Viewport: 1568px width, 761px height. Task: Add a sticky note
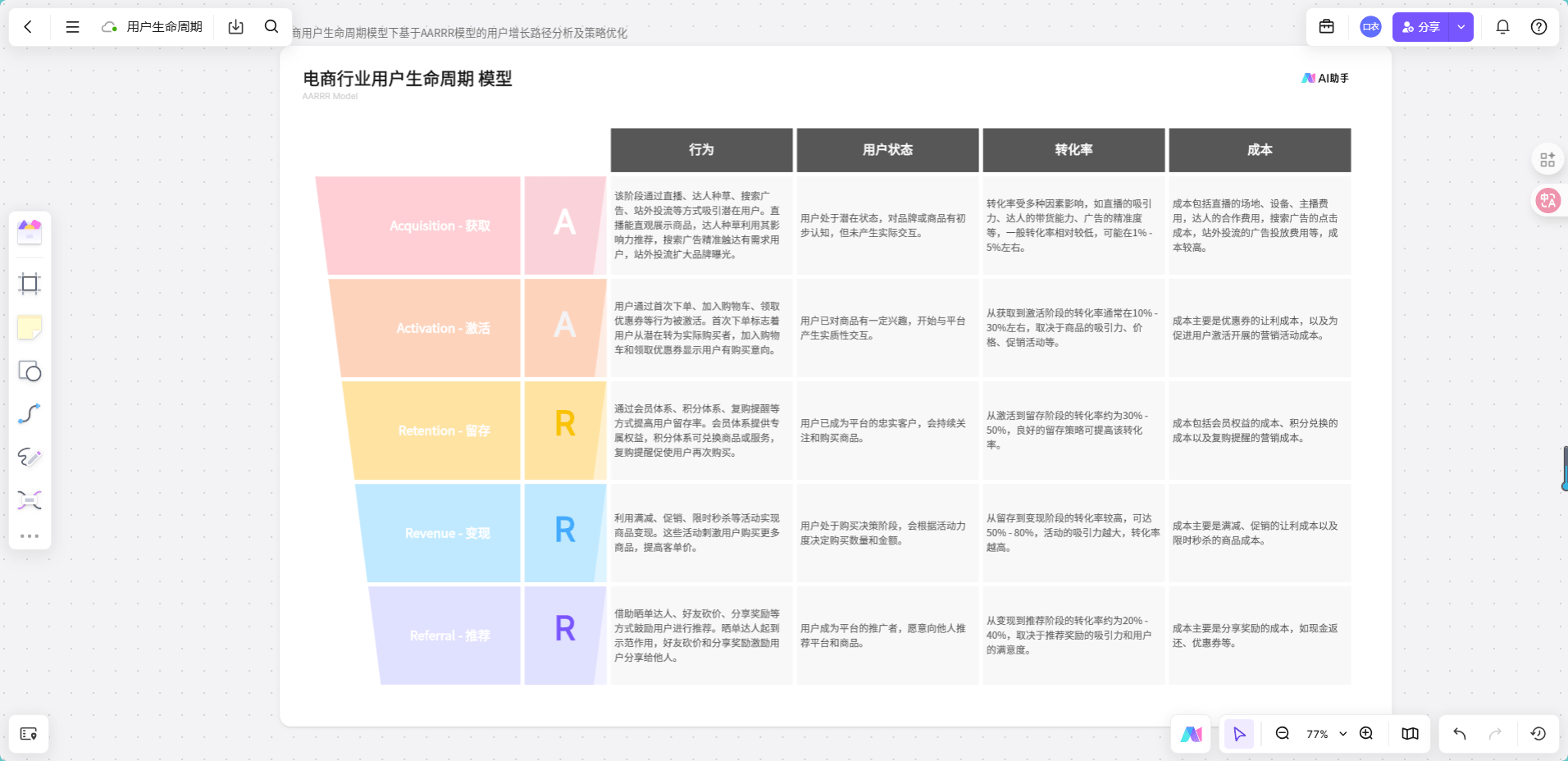[30, 327]
